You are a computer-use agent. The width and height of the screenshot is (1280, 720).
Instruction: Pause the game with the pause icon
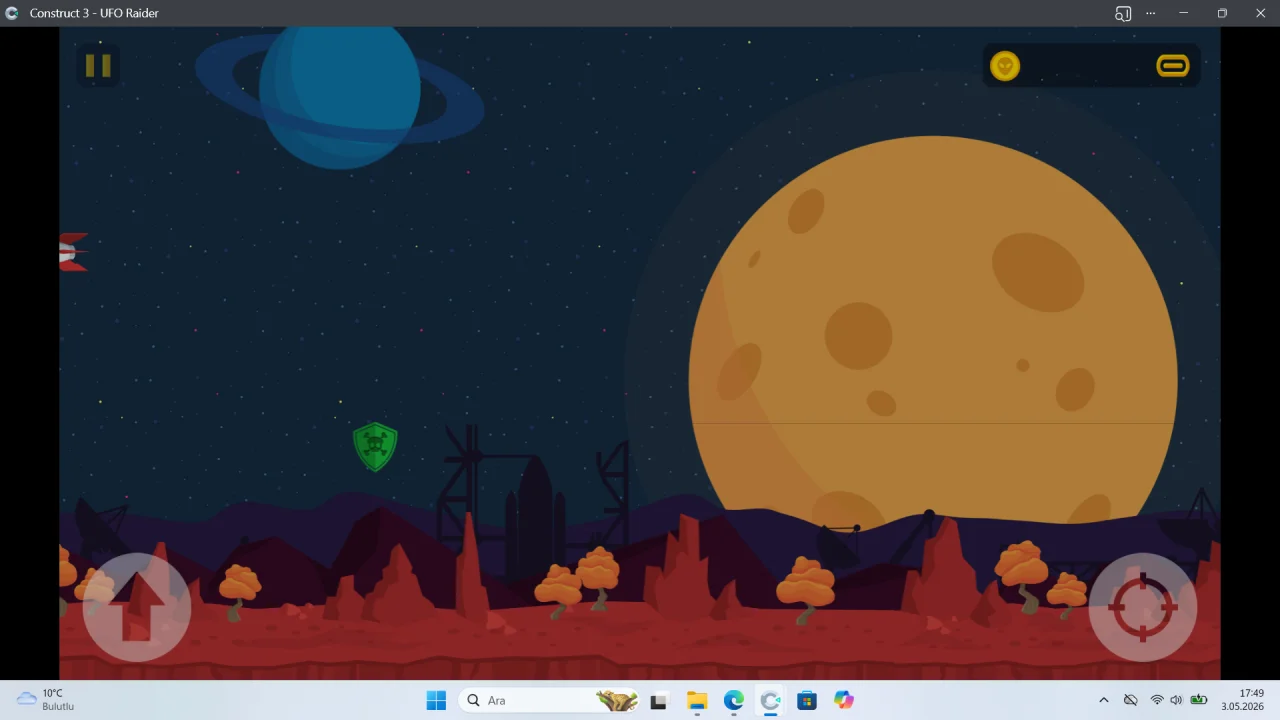[x=98, y=66]
